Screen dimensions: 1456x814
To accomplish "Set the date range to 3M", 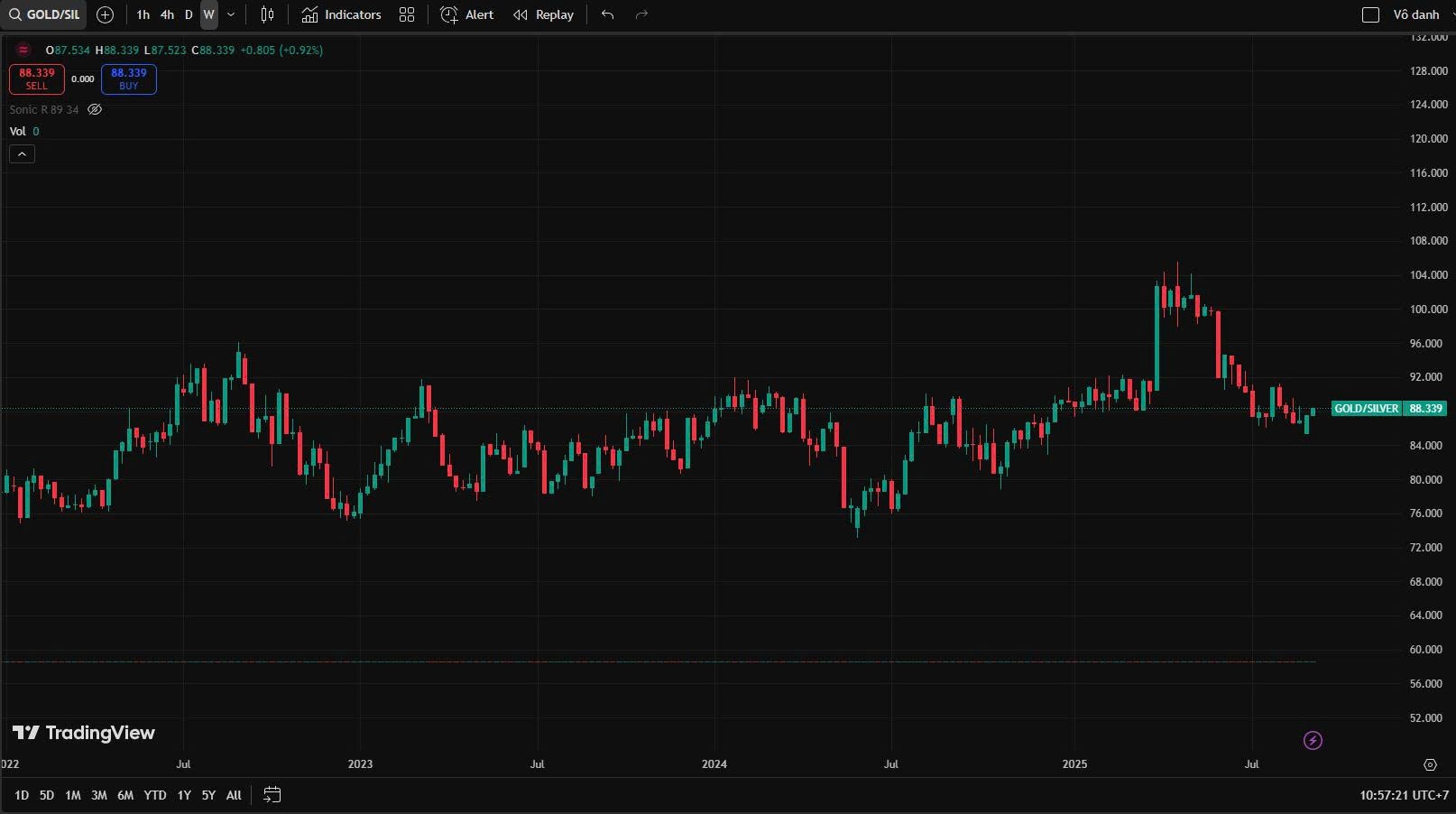I will pyautogui.click(x=99, y=795).
